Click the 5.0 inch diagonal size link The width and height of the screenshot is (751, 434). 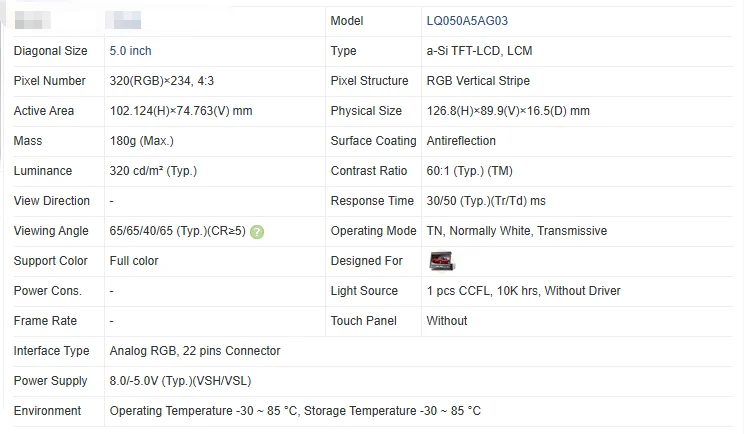point(130,51)
